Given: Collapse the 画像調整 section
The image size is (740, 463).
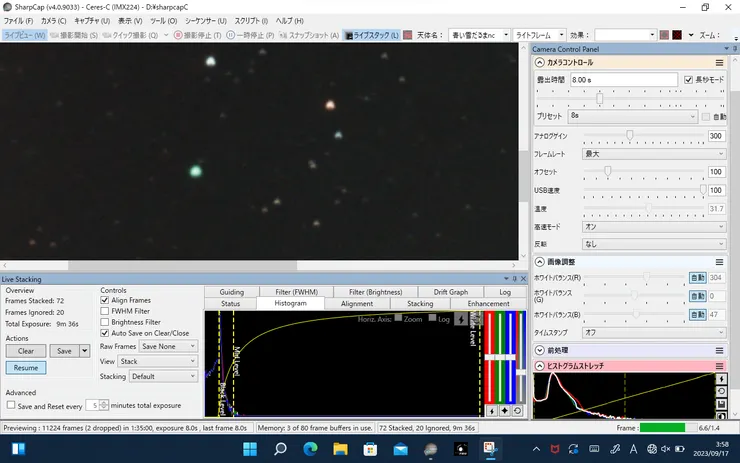Looking at the screenshot, I should [x=540, y=261].
